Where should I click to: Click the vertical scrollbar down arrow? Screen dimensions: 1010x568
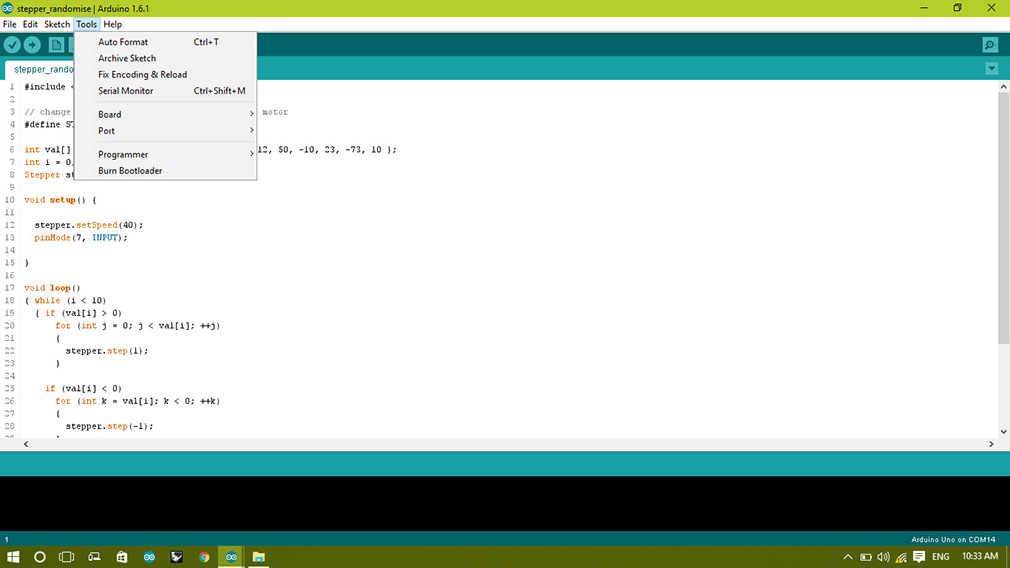pyautogui.click(x=1004, y=432)
